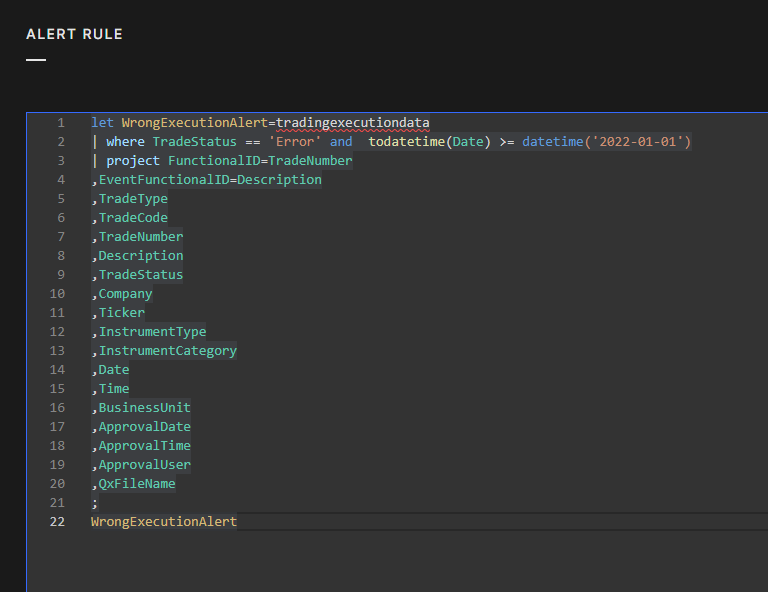The image size is (768, 592).
Task: Place cursor on the Ticker field
Action: [x=121, y=313]
